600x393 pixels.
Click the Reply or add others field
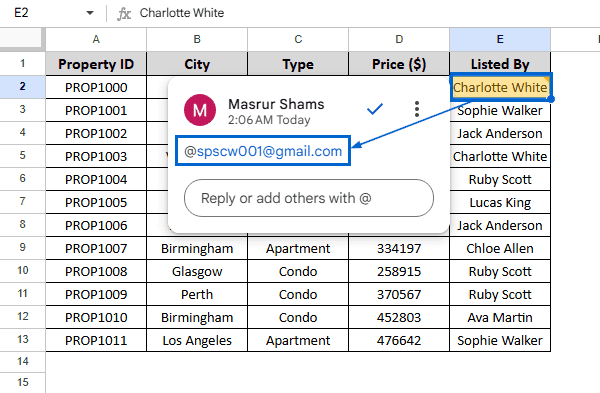pyautogui.click(x=309, y=198)
